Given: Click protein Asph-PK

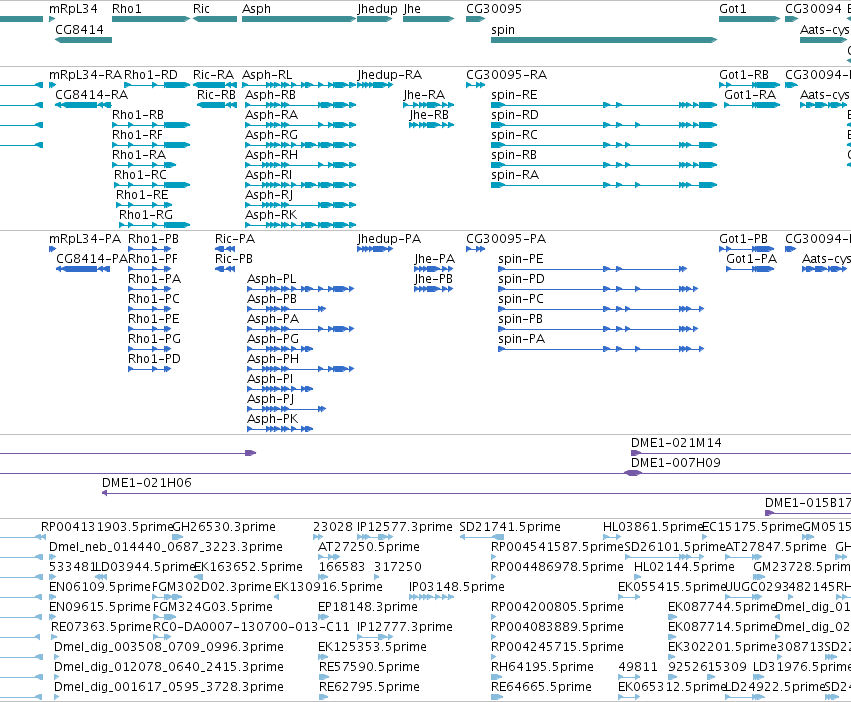Looking at the screenshot, I should pos(280,429).
